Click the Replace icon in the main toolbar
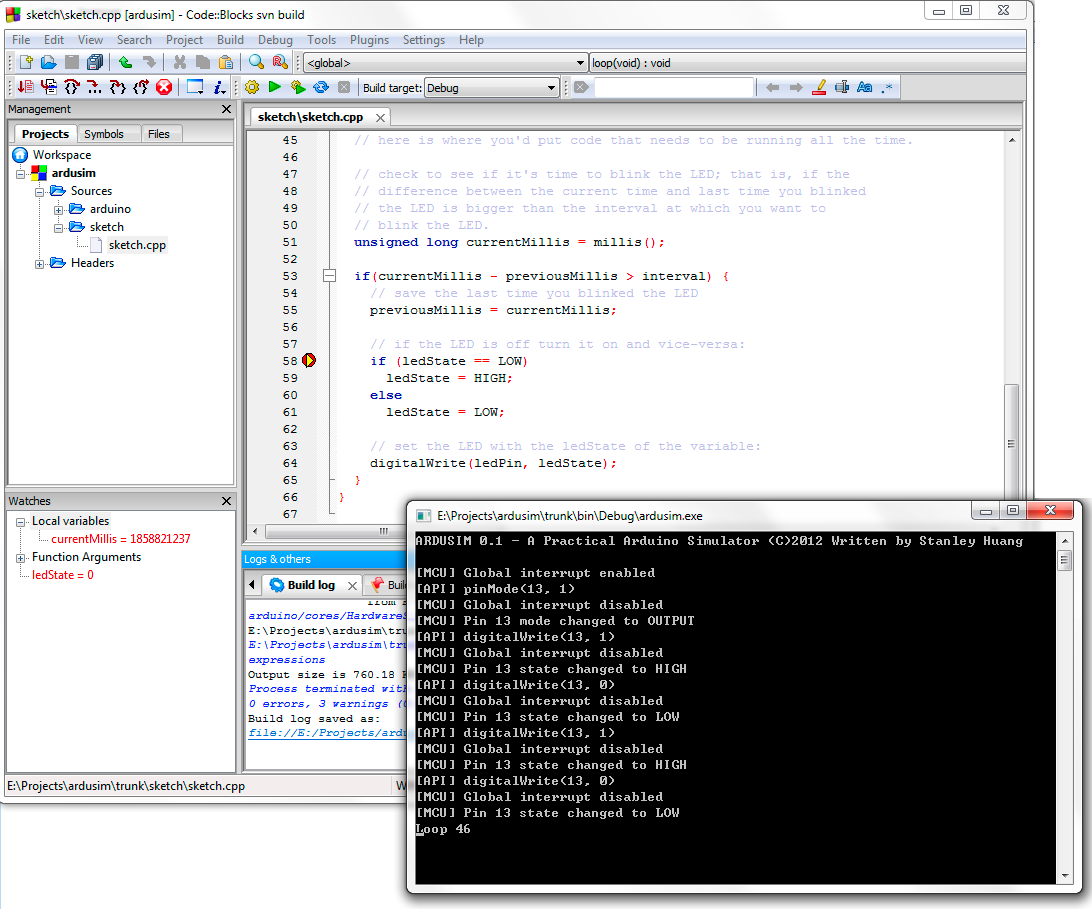The image size is (1092, 909). [x=279, y=62]
